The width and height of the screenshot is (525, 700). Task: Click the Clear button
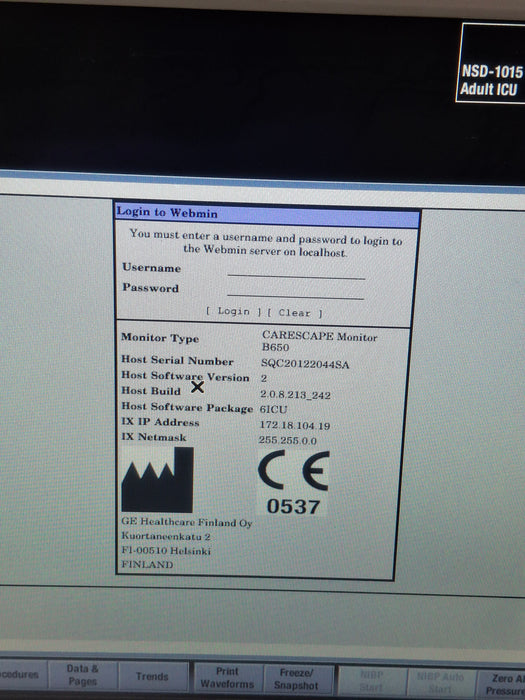[295, 312]
